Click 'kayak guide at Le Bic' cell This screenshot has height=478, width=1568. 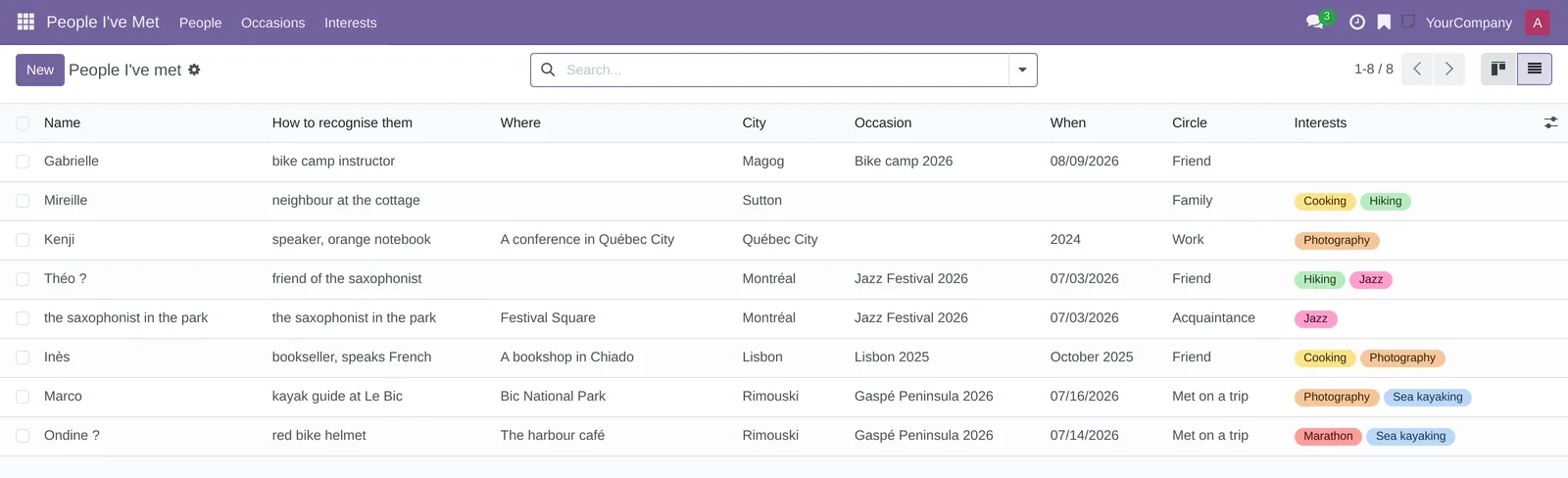(337, 396)
